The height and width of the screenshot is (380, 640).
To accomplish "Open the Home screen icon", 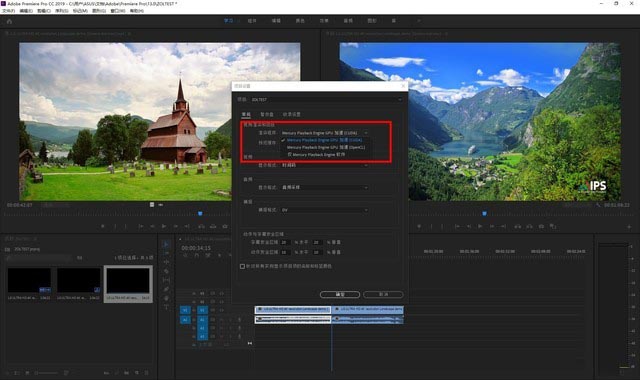I will coord(9,21).
